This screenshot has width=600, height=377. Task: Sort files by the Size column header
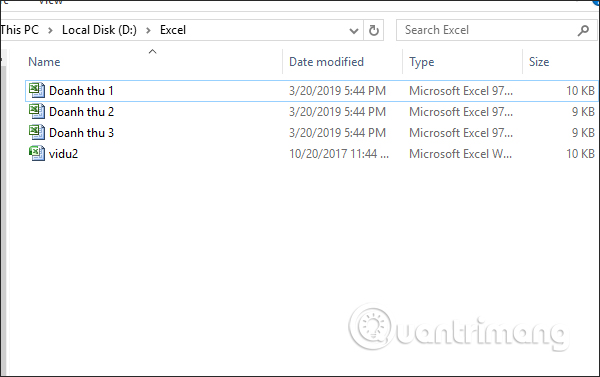click(x=539, y=62)
